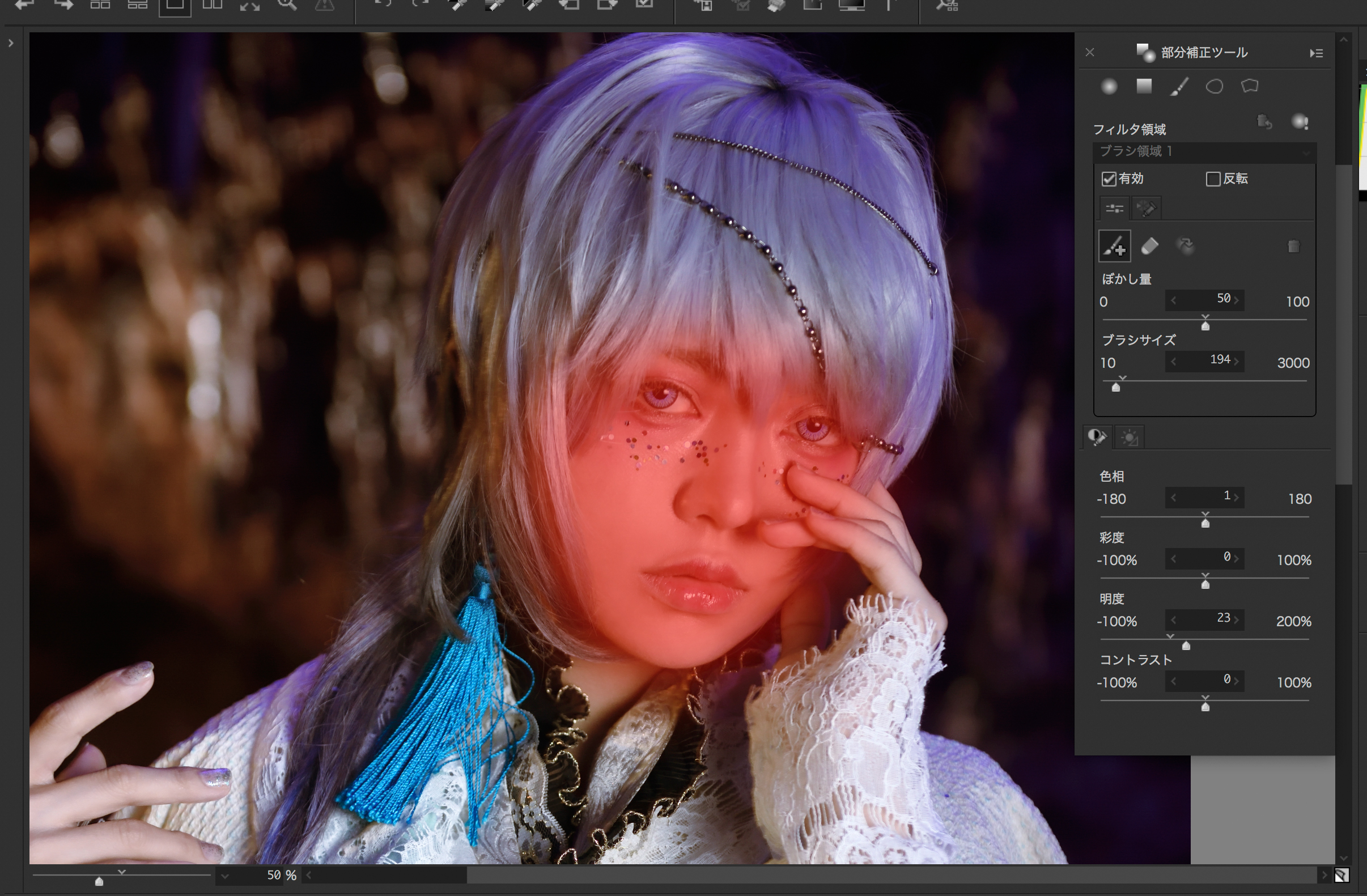Enable the 反転 checkbox
The width and height of the screenshot is (1367, 896).
pos(1213,179)
